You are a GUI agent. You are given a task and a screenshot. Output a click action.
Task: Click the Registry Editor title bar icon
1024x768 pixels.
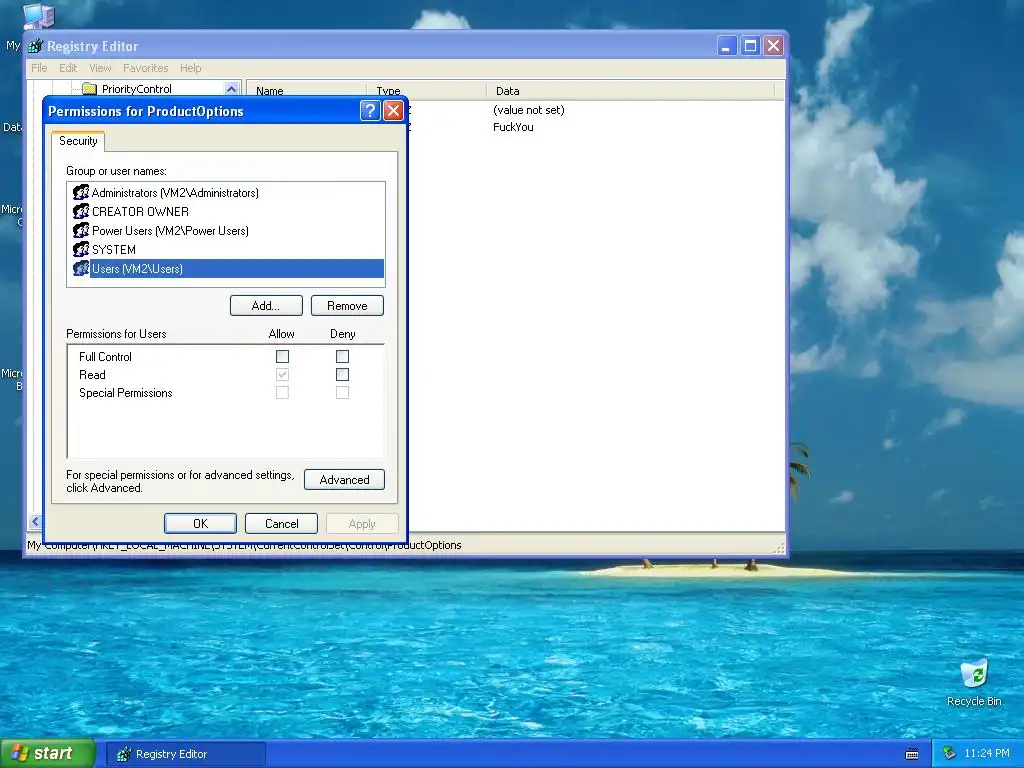36,46
